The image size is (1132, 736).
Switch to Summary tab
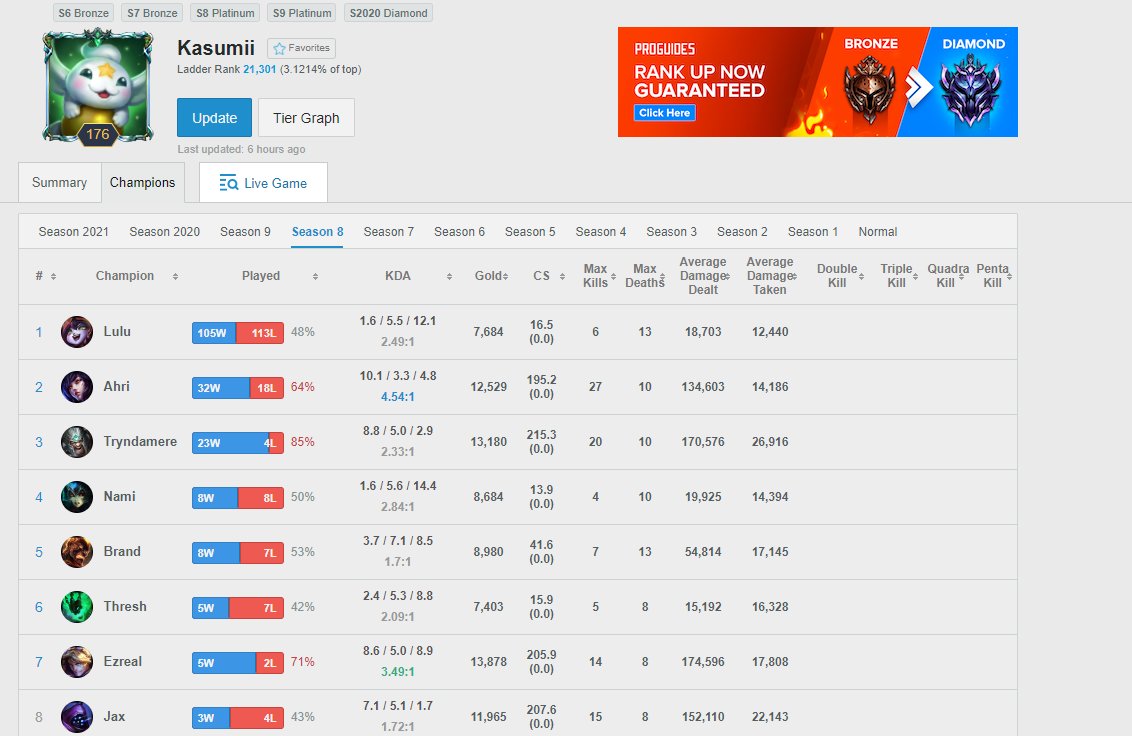[x=59, y=183]
